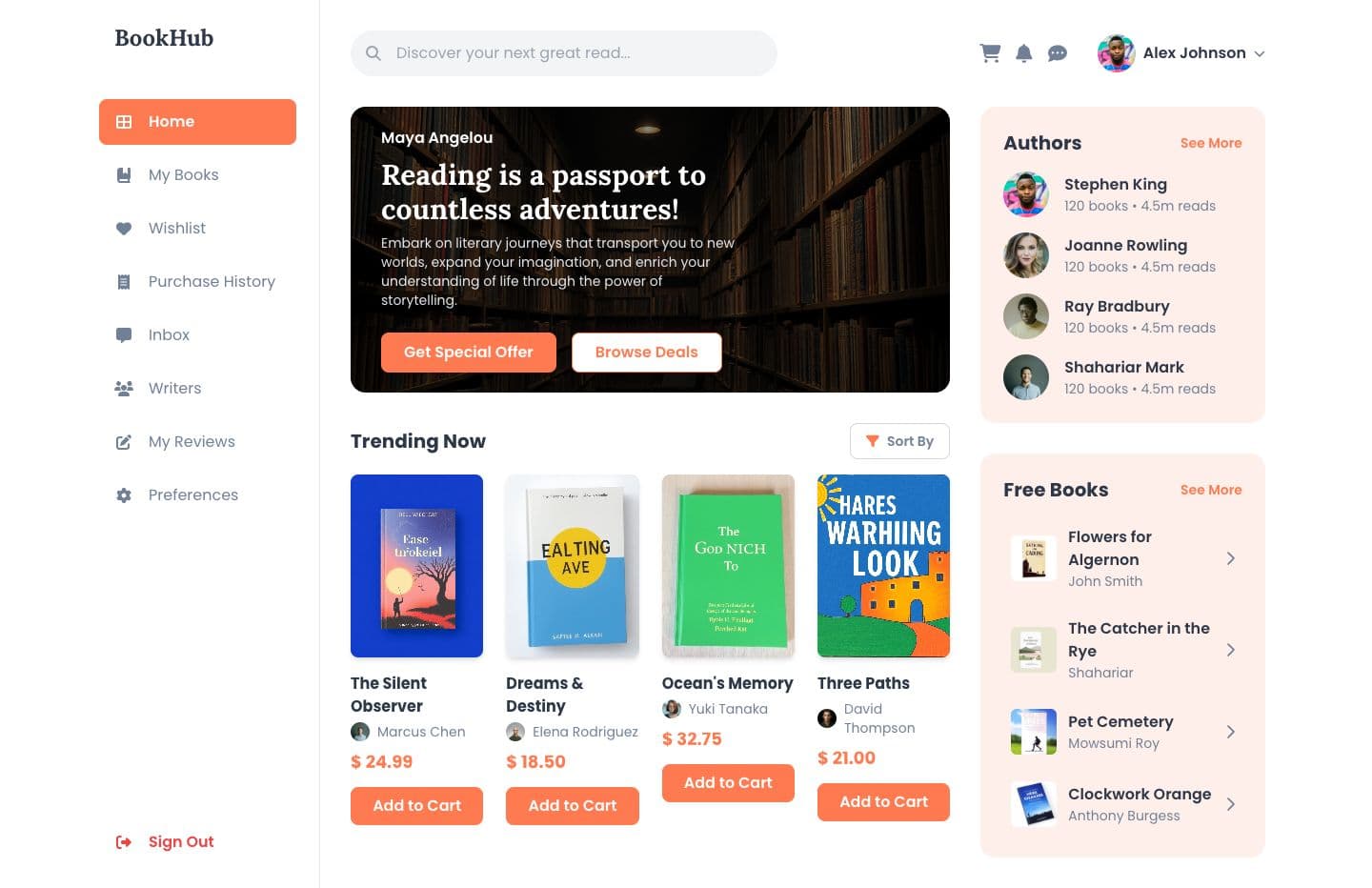Click the Sign Out arrow icon
Viewport: 1372px width, 888px height.
tap(124, 842)
